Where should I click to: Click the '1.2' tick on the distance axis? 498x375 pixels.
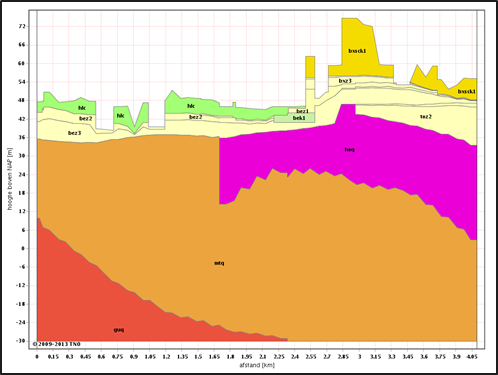pos(166,357)
